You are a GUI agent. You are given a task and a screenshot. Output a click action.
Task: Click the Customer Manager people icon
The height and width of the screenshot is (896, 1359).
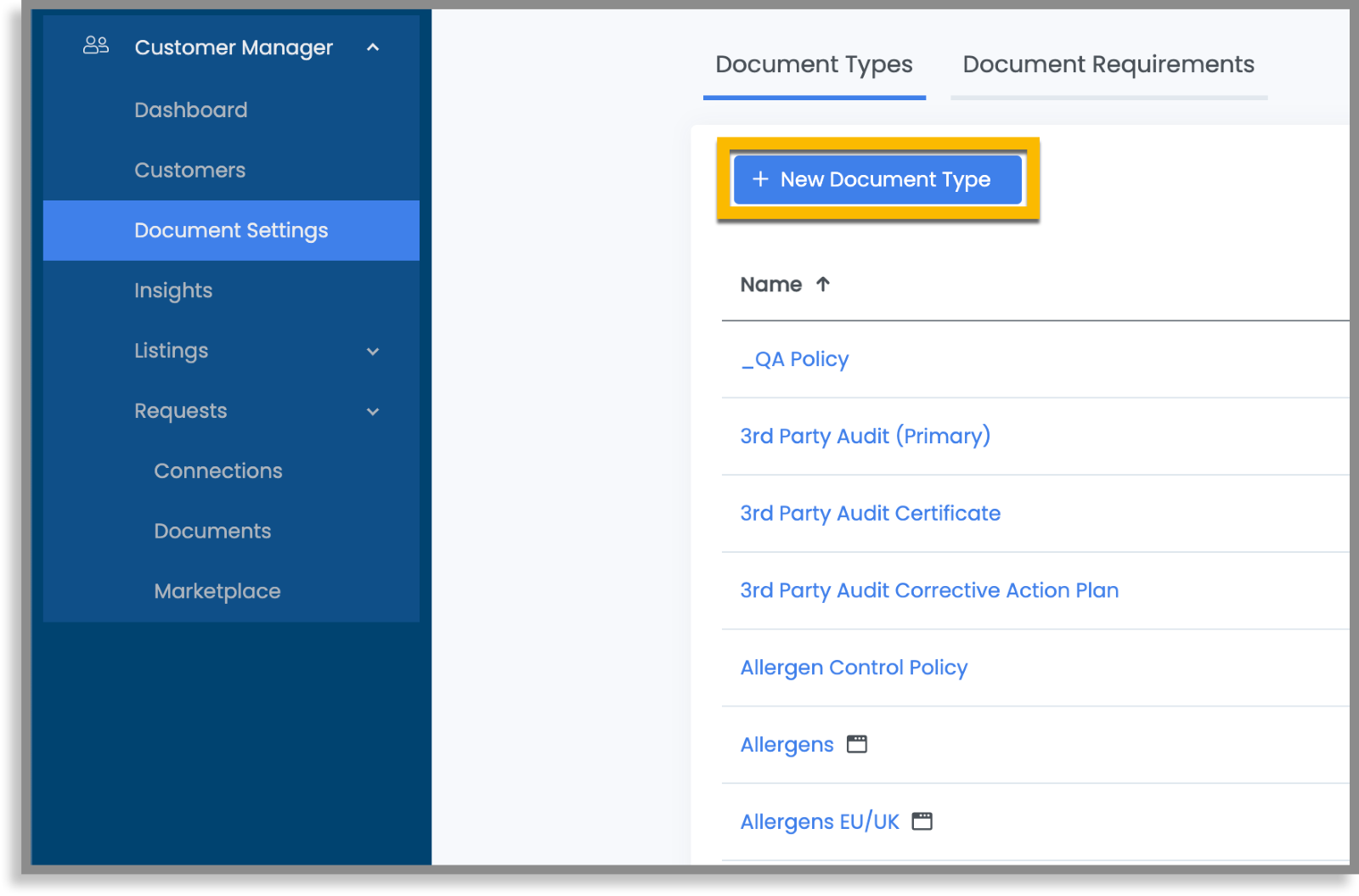point(94,47)
